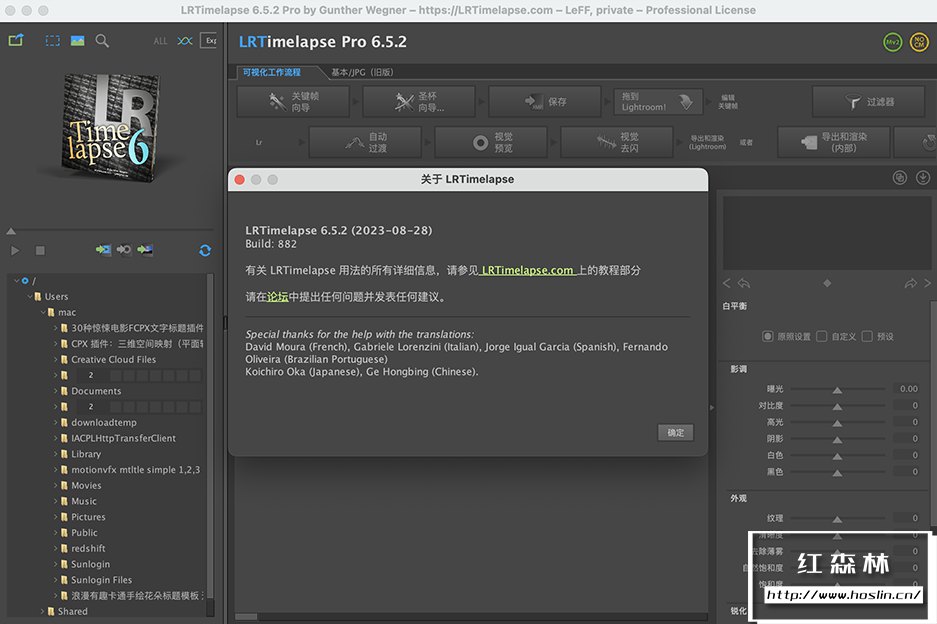Click the 拖到 Lightroom! button

(659, 102)
